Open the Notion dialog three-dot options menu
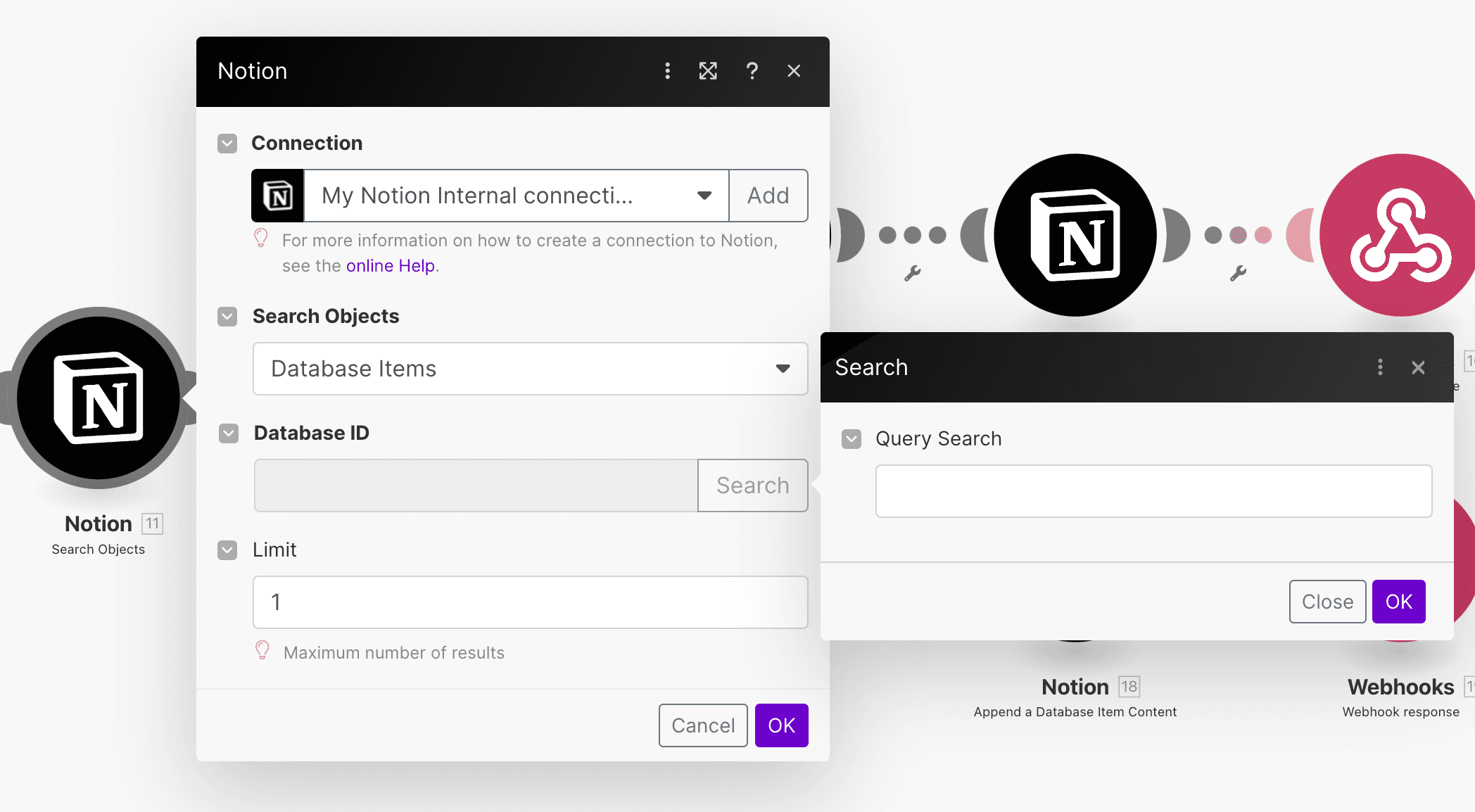The height and width of the screenshot is (812, 1475). 667,71
